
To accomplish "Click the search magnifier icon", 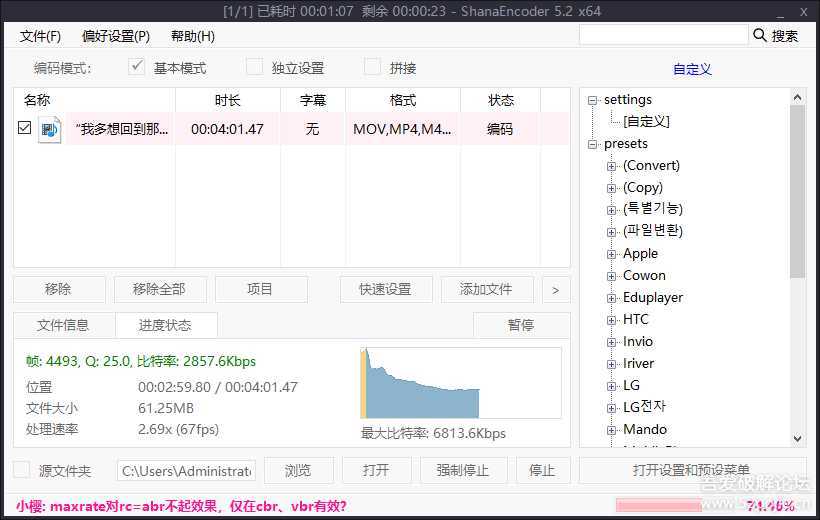I will click(760, 35).
